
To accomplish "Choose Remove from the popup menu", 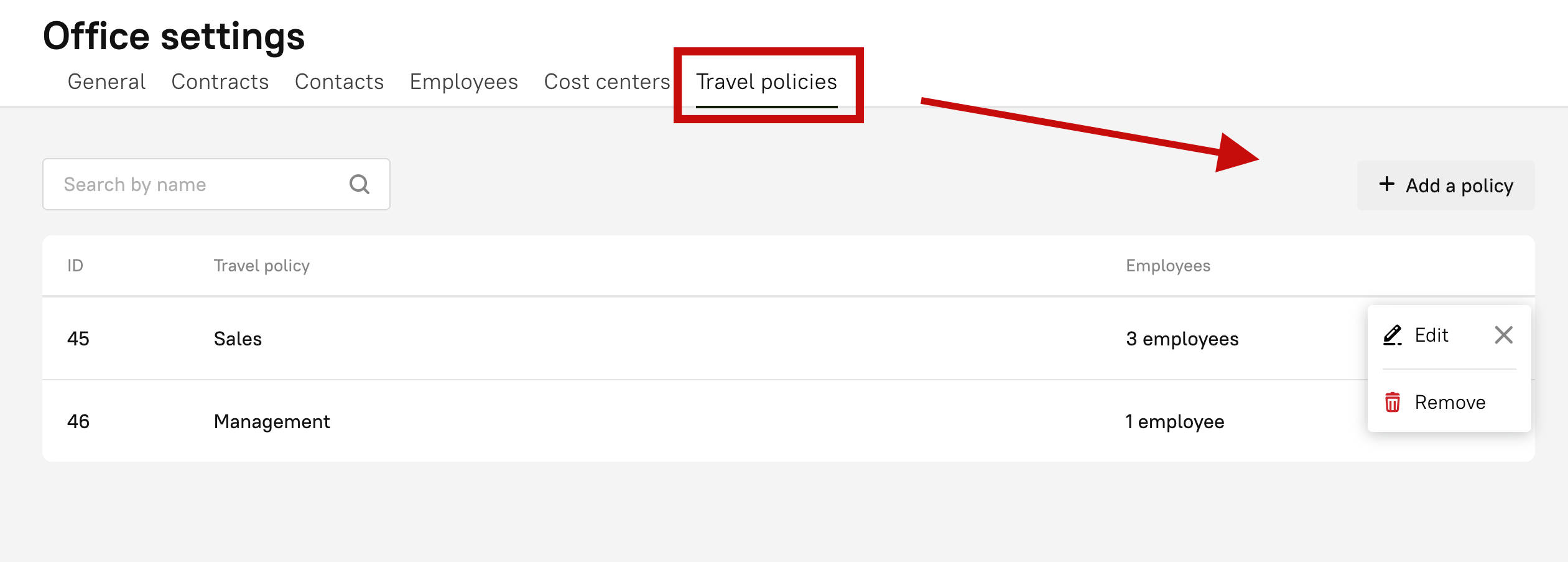I will (1450, 403).
